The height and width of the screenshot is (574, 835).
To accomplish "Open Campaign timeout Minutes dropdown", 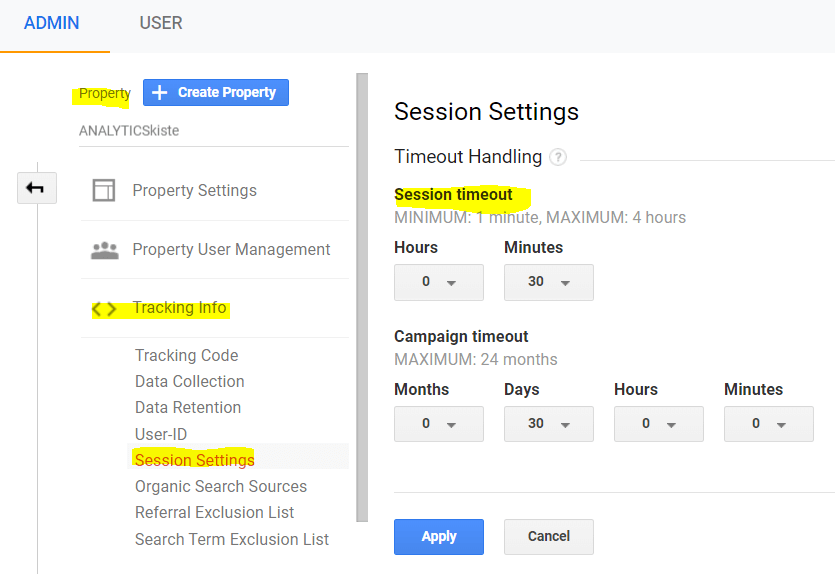I will coord(768,424).
